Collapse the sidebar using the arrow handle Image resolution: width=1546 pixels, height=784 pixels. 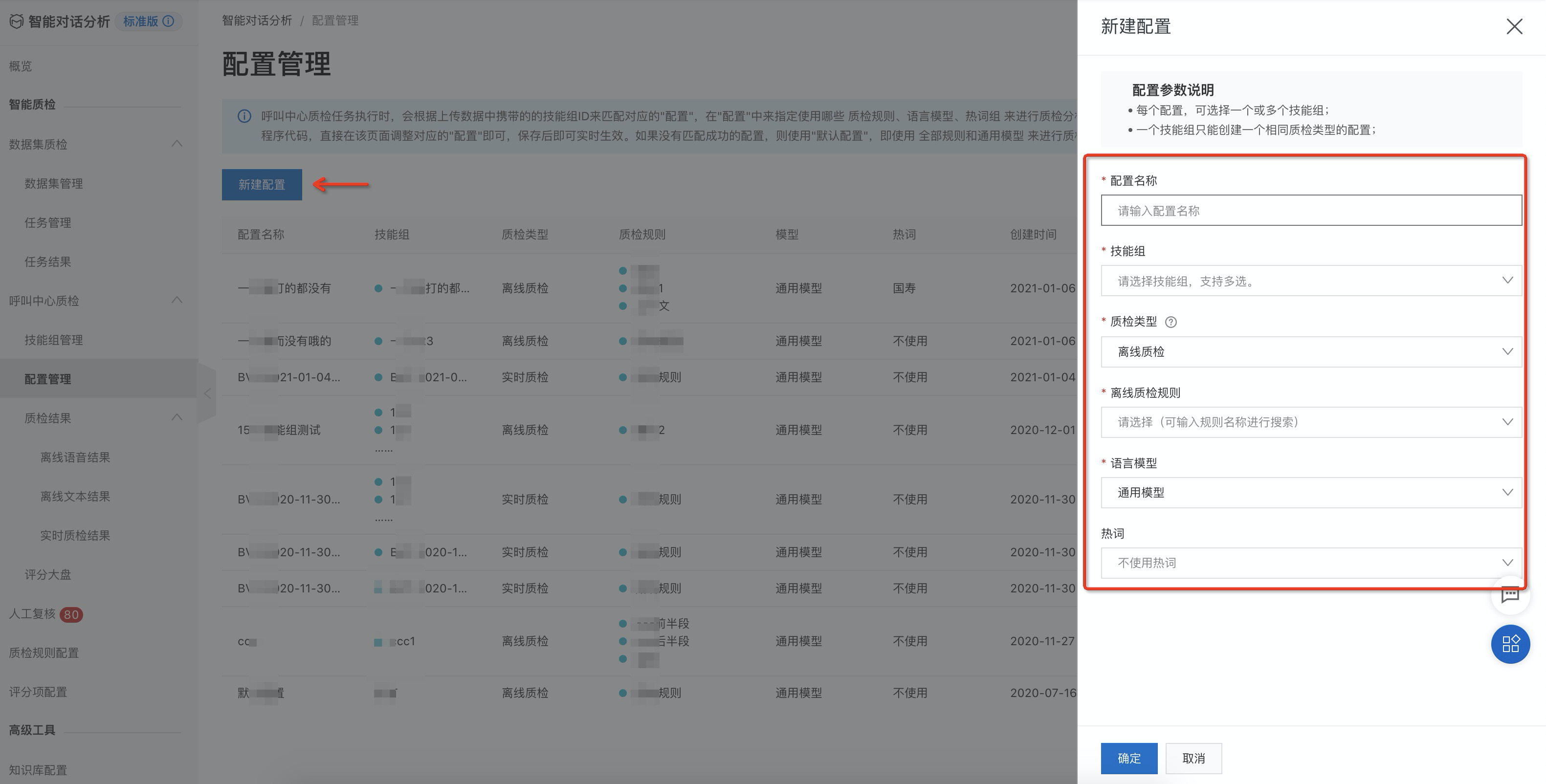tap(207, 393)
